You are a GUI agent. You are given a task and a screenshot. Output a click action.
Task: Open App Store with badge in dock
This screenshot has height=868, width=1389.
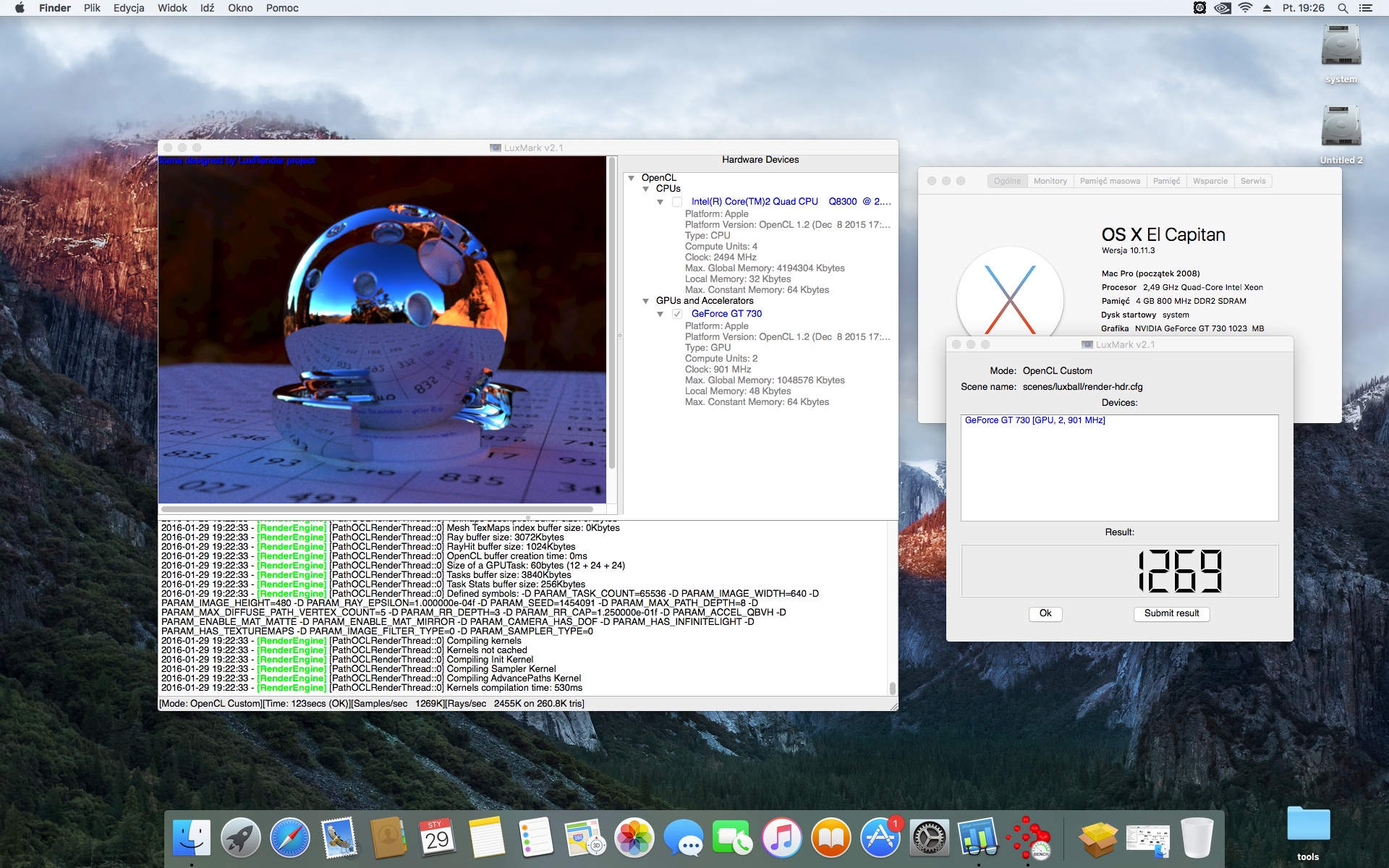[880, 839]
